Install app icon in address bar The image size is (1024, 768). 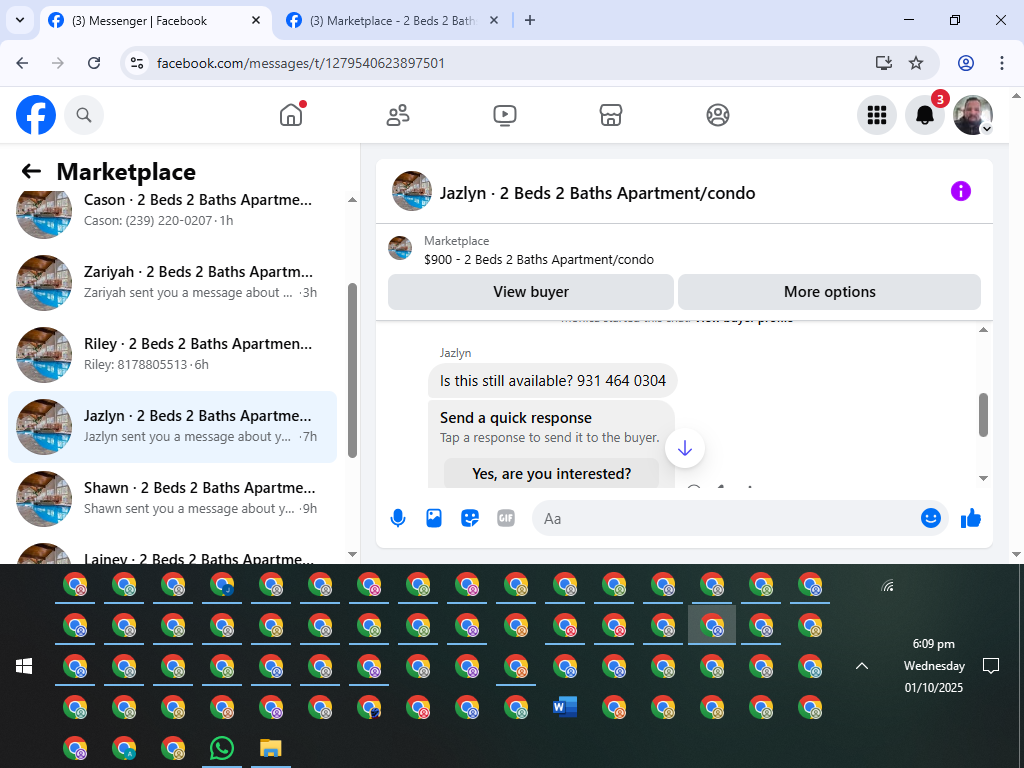tap(884, 63)
